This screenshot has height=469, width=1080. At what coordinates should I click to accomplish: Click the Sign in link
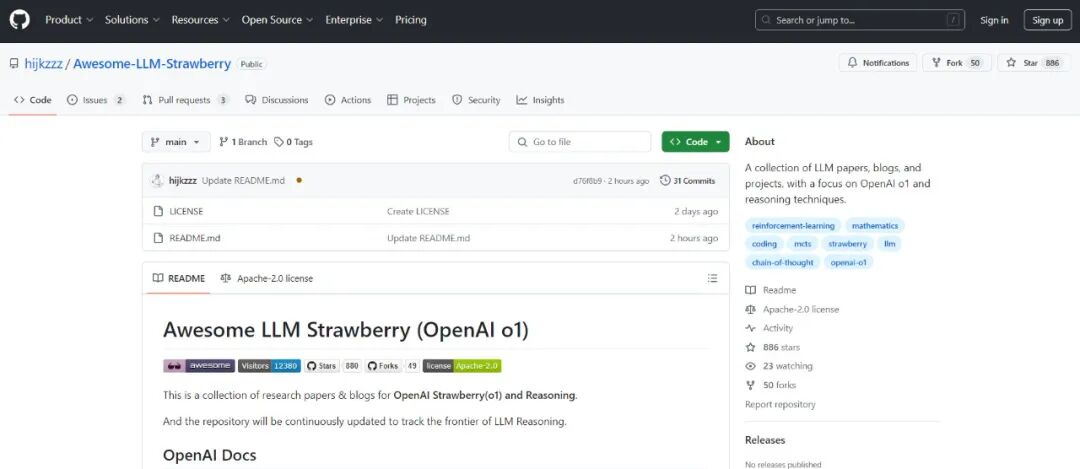(x=994, y=20)
